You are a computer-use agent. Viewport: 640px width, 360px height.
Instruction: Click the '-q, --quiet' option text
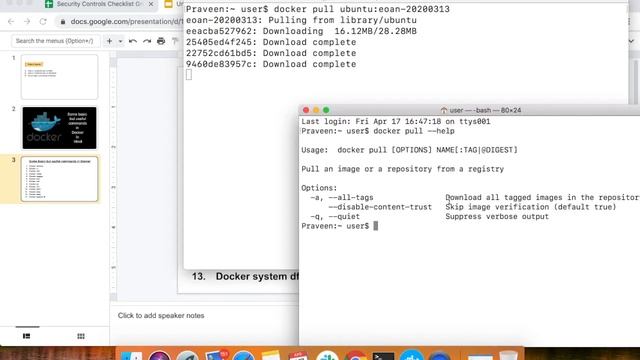[x=335, y=216]
